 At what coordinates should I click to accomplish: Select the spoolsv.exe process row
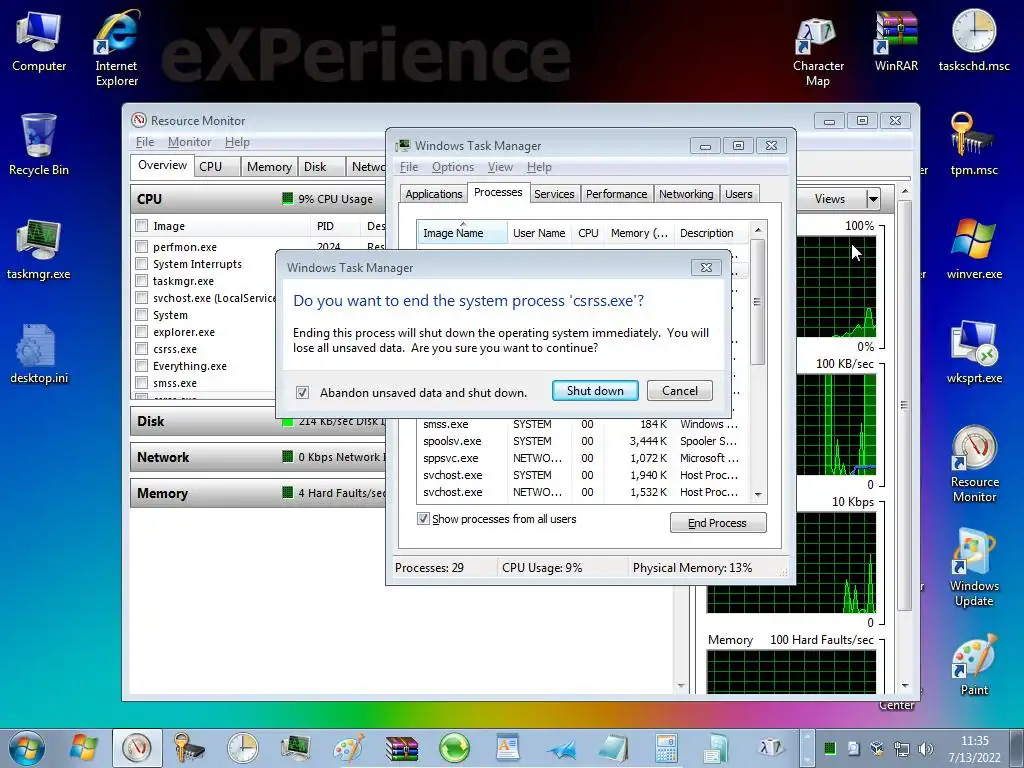point(581,441)
